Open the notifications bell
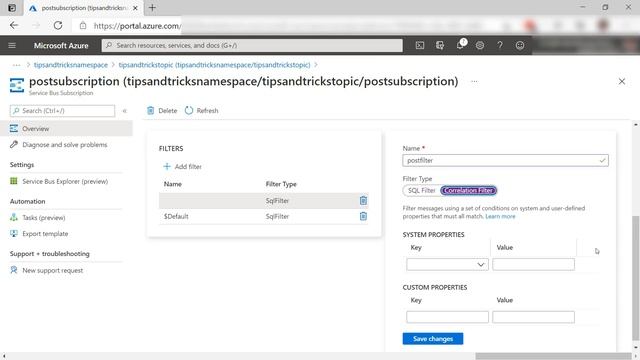Screen dimensions: 640x360 point(460,44)
